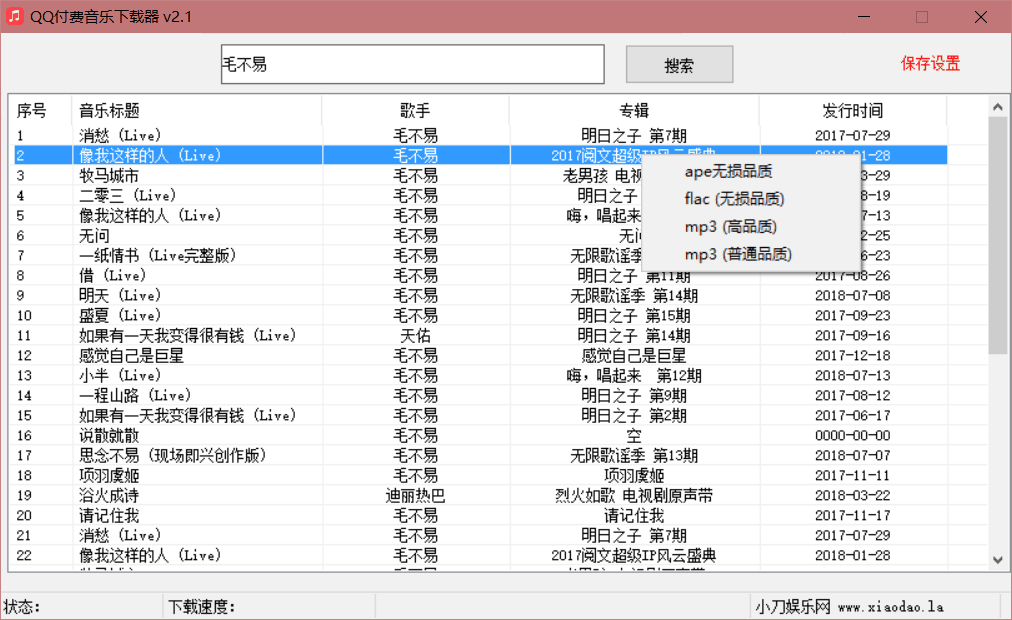Select ape无损品质 from context menu

point(728,171)
